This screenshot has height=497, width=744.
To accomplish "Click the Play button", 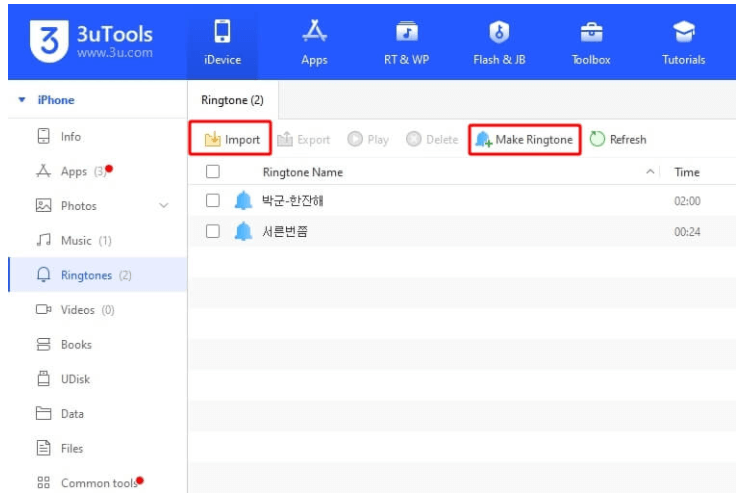I will click(x=368, y=140).
